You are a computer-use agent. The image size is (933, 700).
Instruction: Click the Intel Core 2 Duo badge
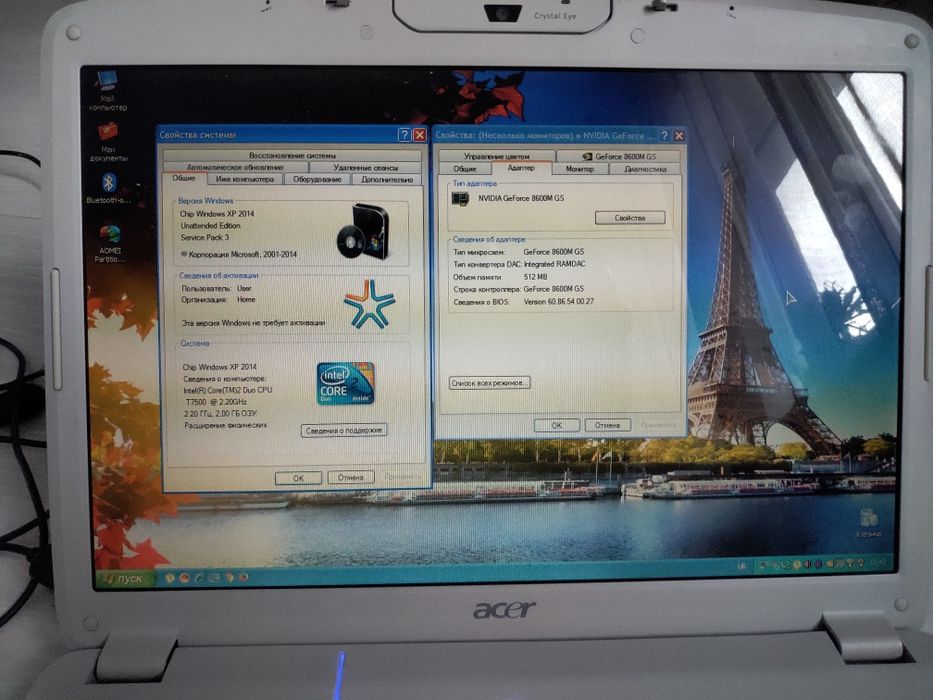(345, 383)
